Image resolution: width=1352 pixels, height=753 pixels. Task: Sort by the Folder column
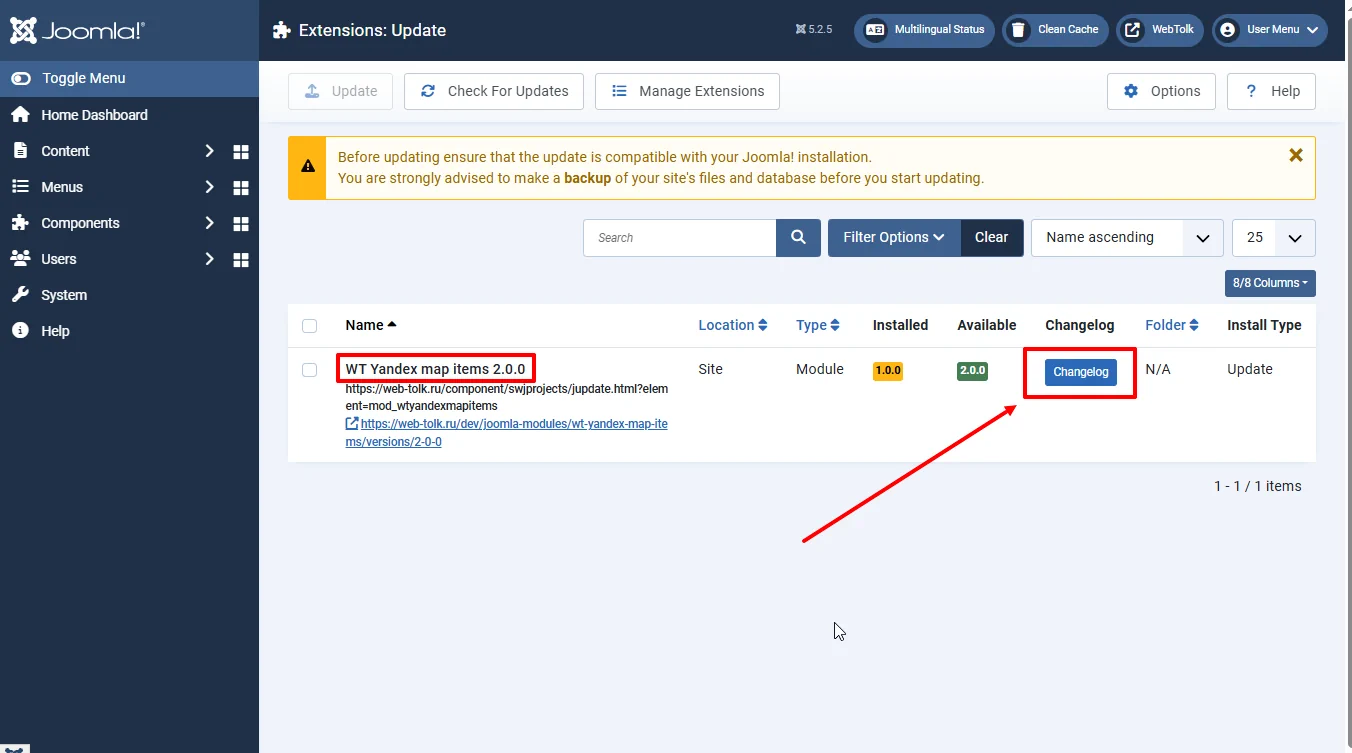[1172, 325]
